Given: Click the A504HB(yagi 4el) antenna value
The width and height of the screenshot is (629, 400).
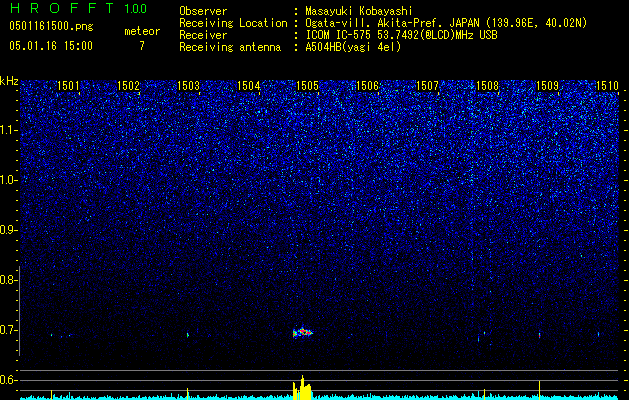Looking at the screenshot, I should 353,47.
